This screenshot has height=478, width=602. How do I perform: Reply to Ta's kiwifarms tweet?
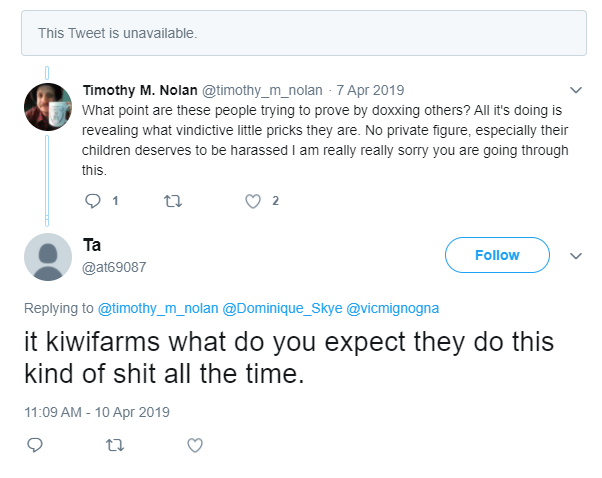coord(35,445)
